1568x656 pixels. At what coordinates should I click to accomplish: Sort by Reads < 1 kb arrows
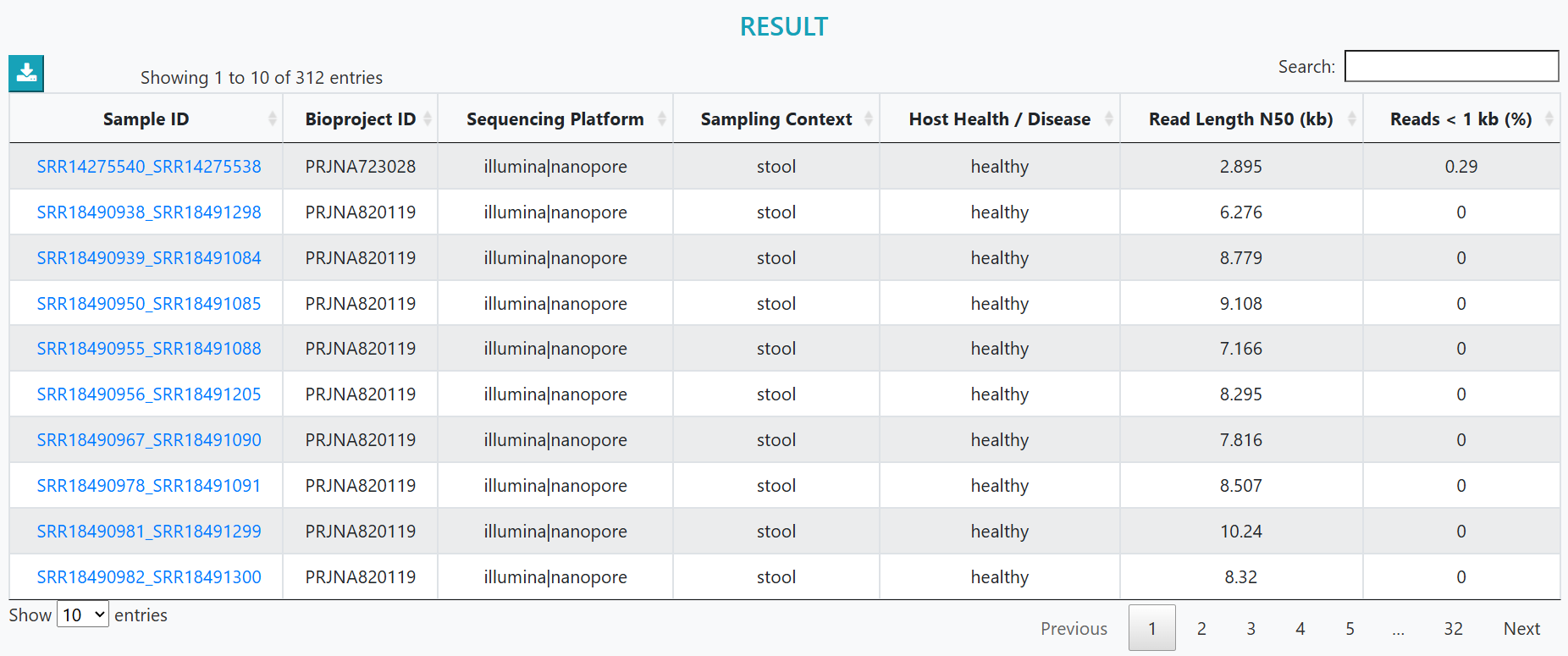1549,119
